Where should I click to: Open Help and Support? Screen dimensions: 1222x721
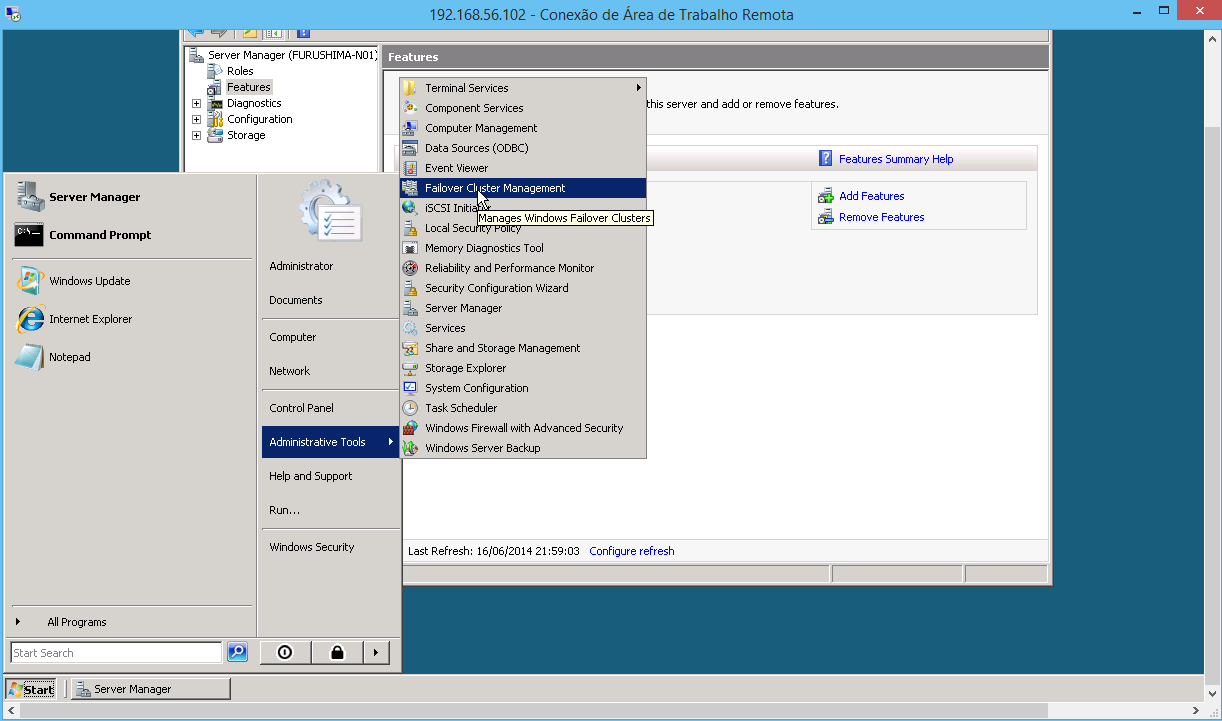click(x=330, y=476)
